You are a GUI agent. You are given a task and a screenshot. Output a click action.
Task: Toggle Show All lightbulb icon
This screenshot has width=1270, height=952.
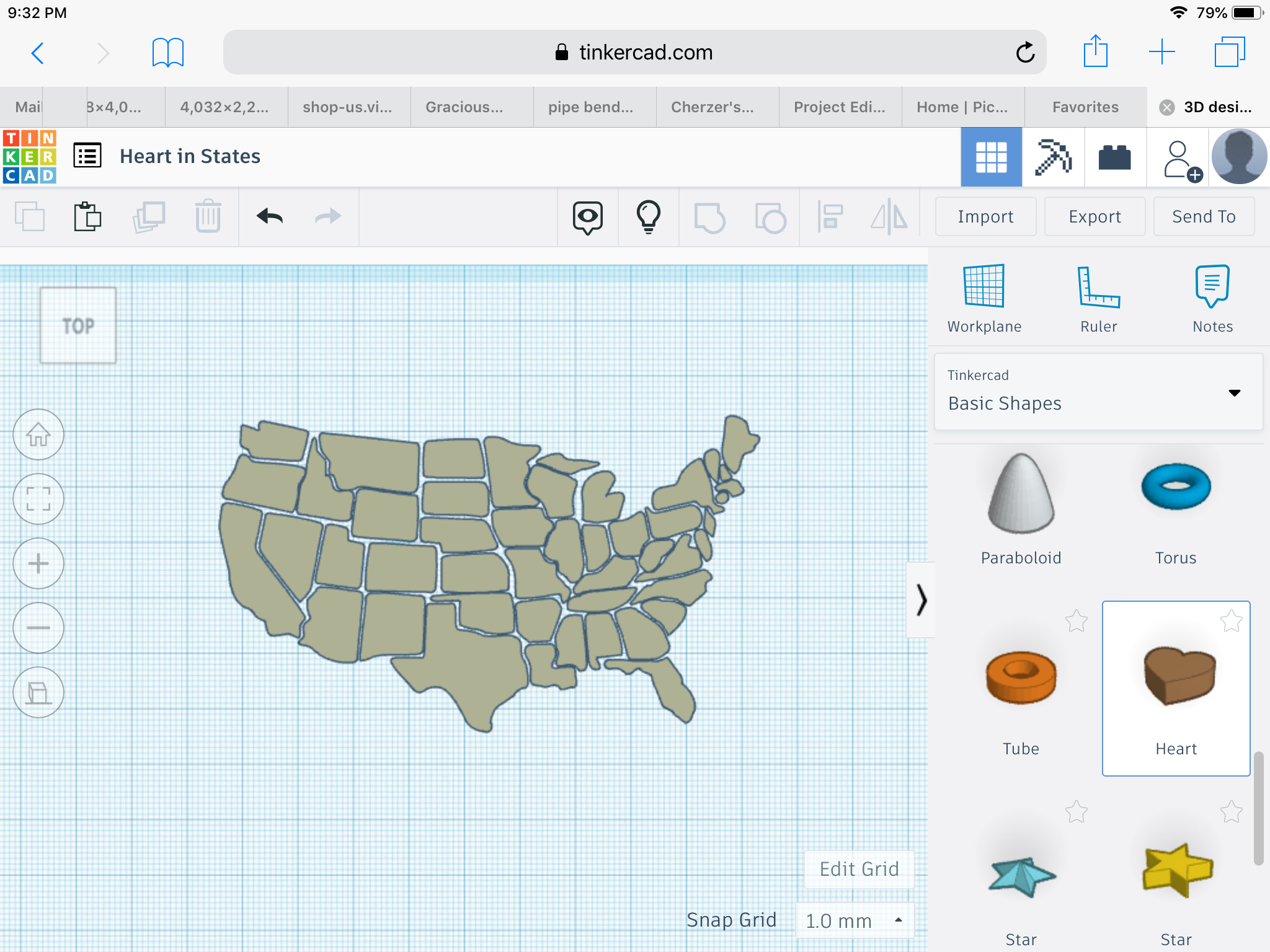point(648,216)
